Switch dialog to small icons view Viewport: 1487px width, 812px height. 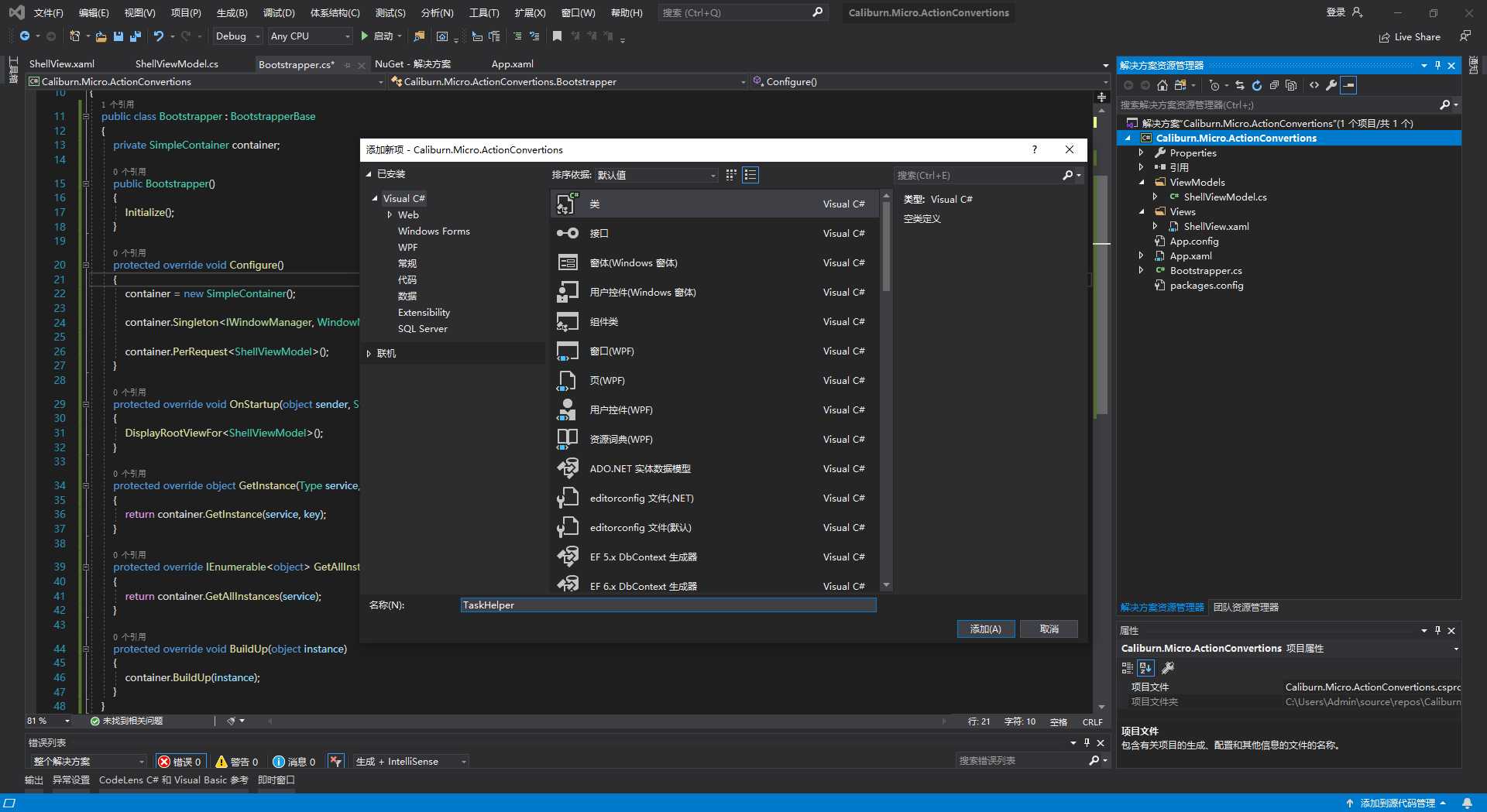731,175
